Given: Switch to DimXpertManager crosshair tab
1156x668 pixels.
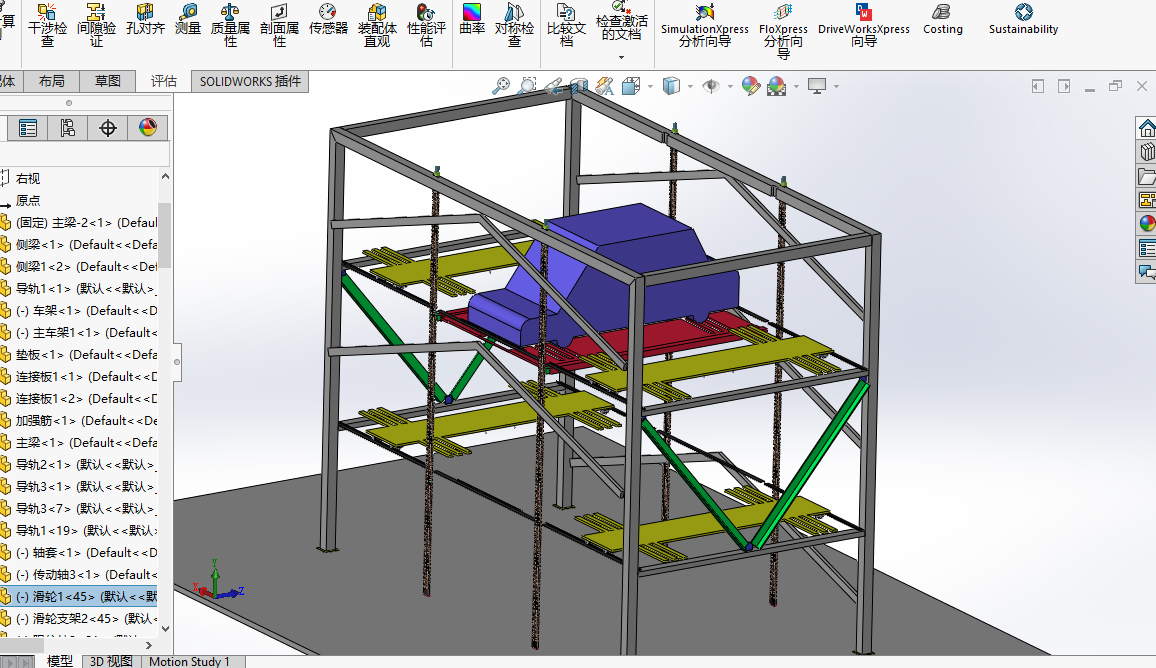Looking at the screenshot, I should point(108,128).
